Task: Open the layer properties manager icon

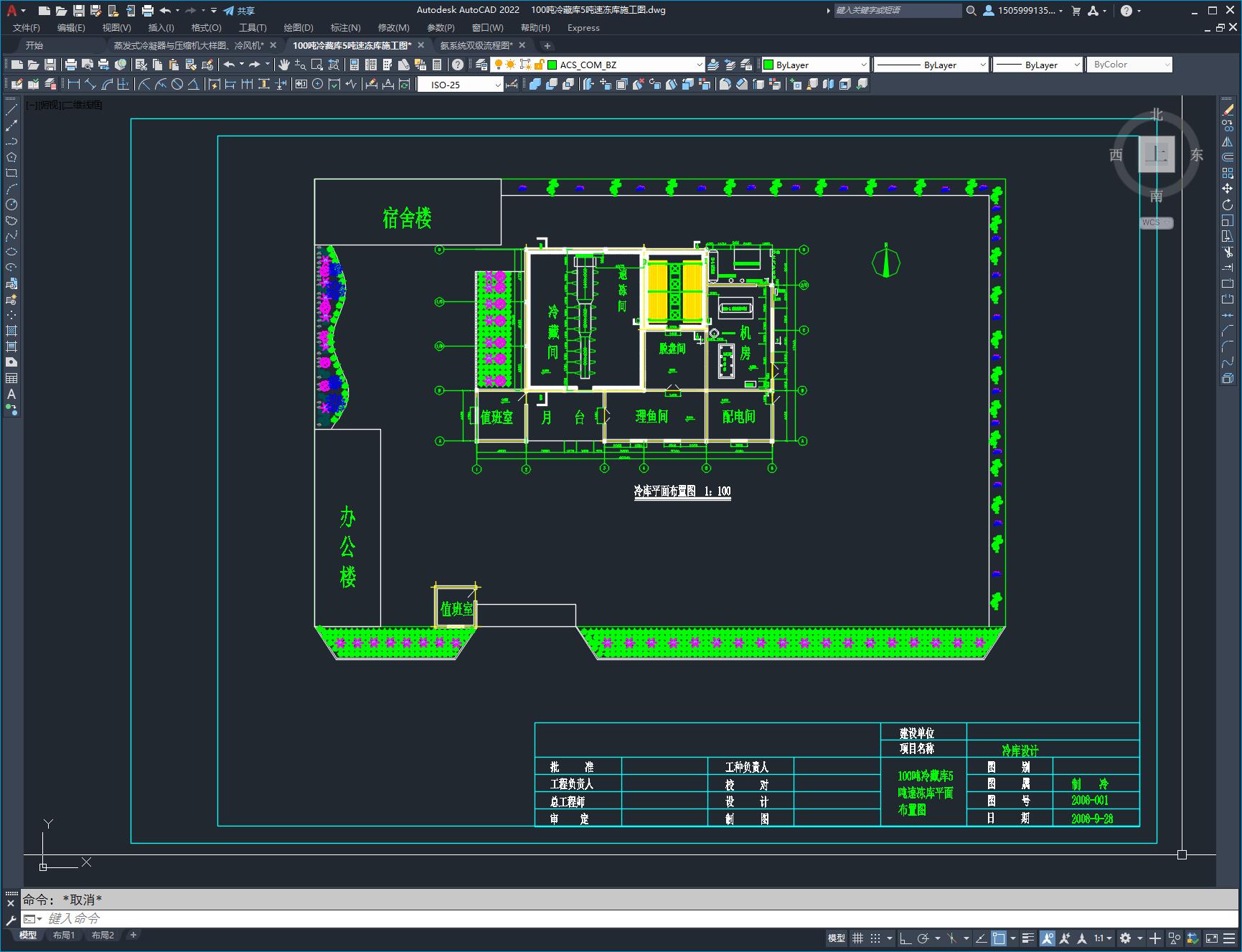Action: (x=481, y=65)
